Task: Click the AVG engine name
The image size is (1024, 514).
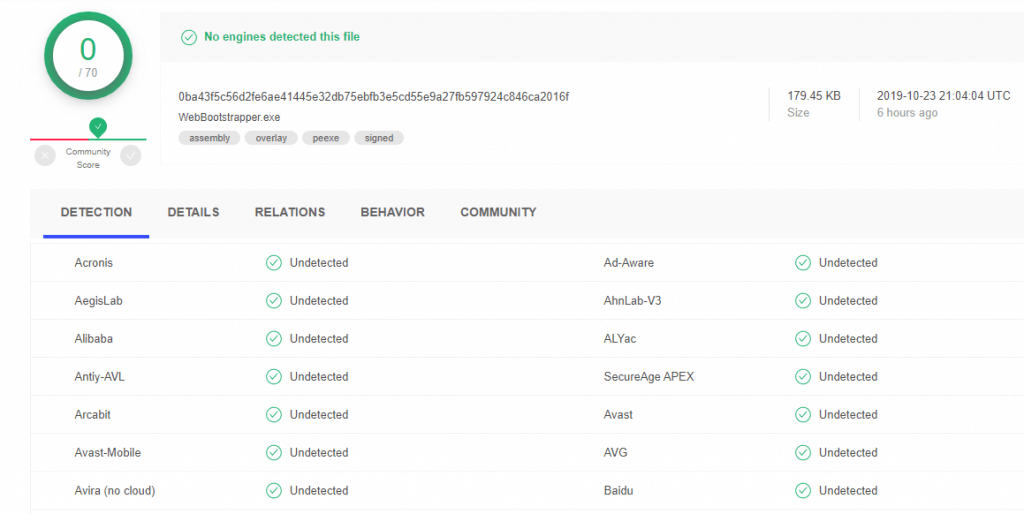Action: (616, 452)
